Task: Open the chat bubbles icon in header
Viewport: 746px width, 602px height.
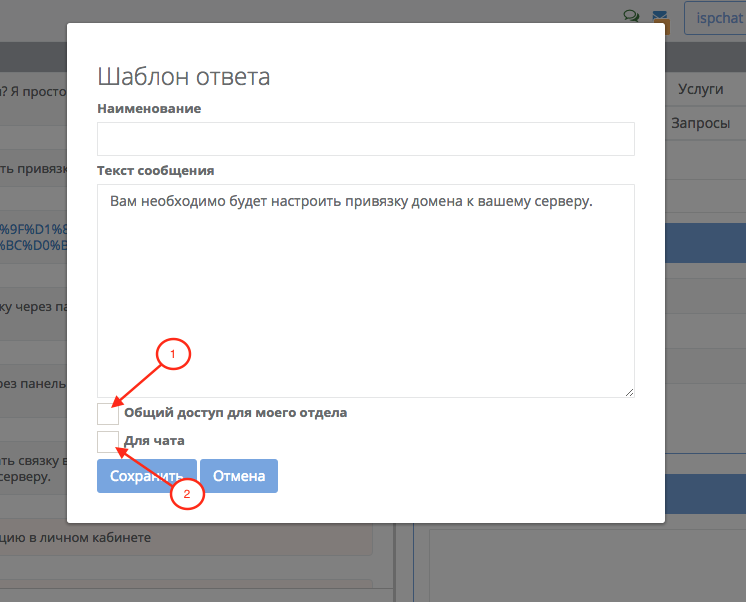Action: (x=631, y=16)
